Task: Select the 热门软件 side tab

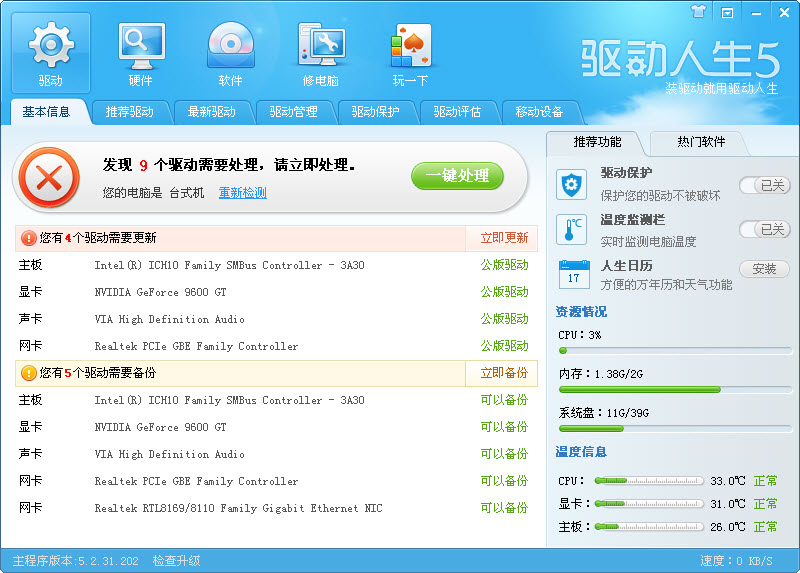Action: pyautogui.click(x=701, y=142)
